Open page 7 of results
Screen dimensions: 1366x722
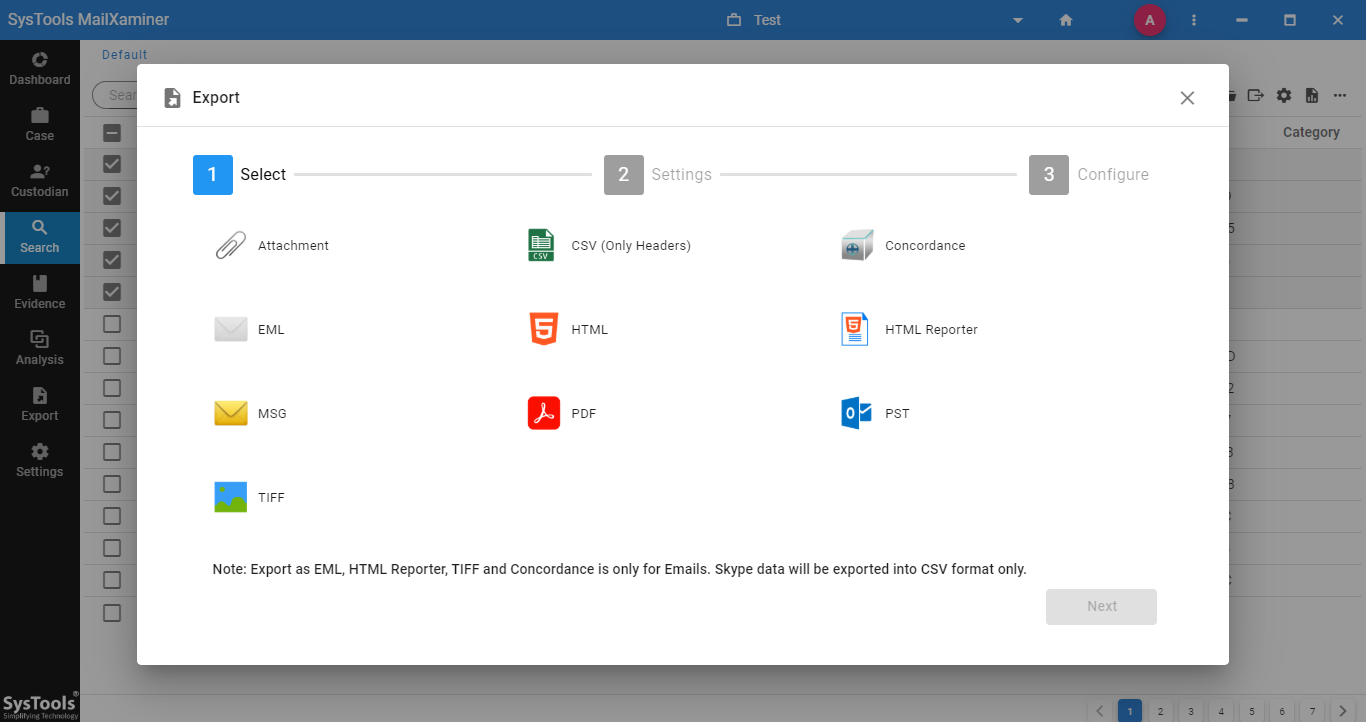point(1312,711)
